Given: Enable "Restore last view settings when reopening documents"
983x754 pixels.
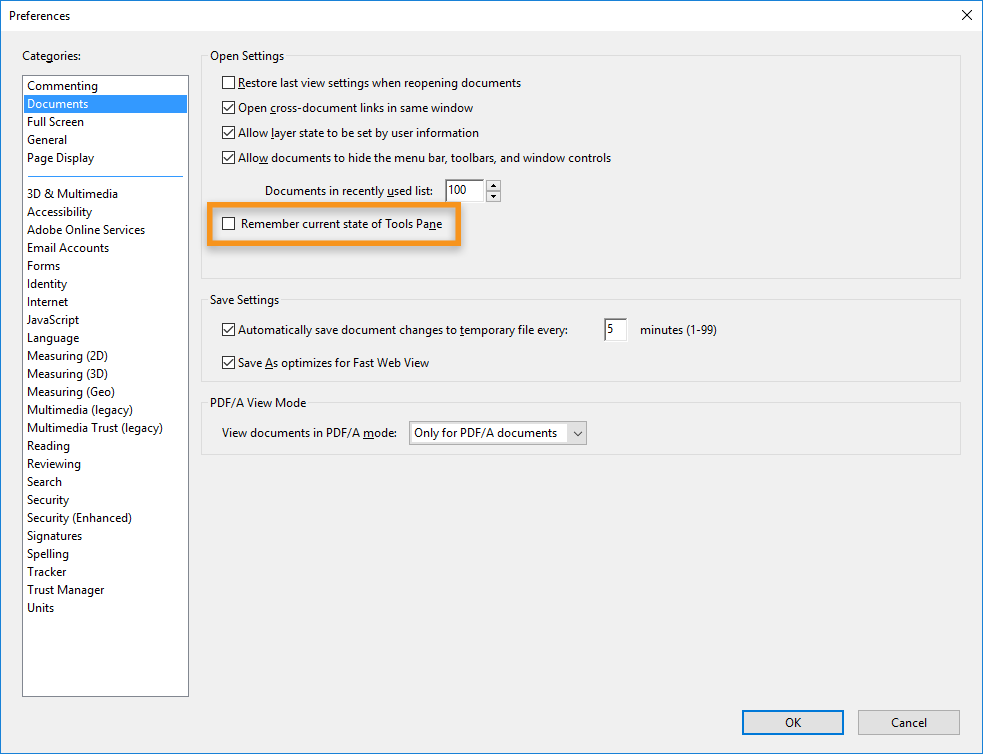Looking at the screenshot, I should 228,83.
